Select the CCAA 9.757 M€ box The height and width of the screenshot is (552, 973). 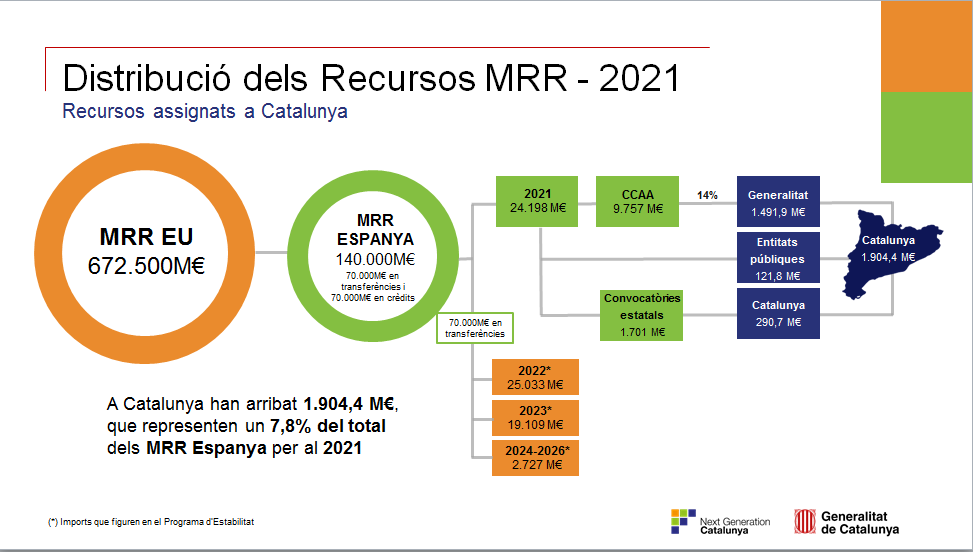637,202
